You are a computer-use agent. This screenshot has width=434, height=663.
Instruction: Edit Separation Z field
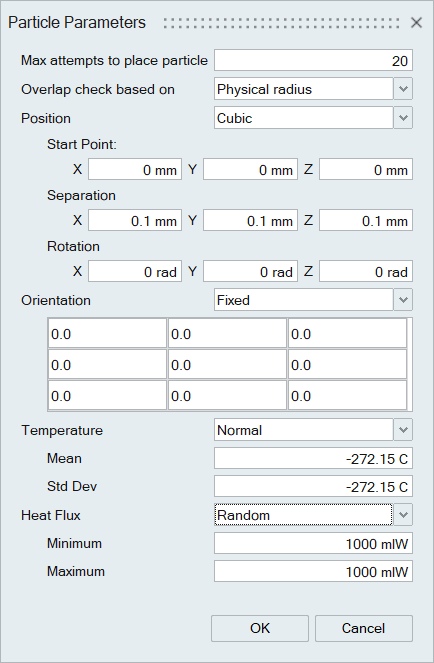(x=366, y=220)
